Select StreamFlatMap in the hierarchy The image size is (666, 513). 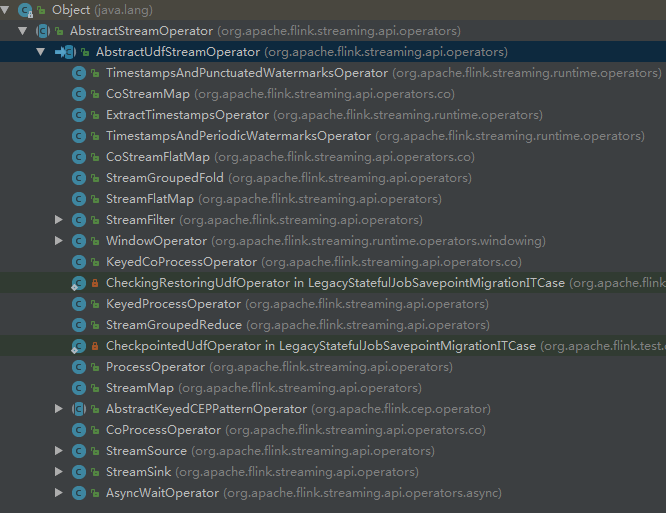pos(150,199)
